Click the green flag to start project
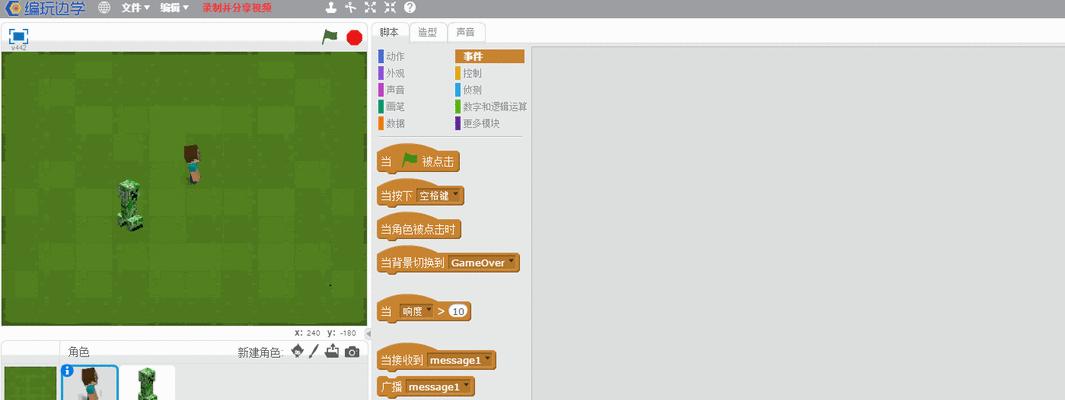1065x400 pixels. pos(329,37)
